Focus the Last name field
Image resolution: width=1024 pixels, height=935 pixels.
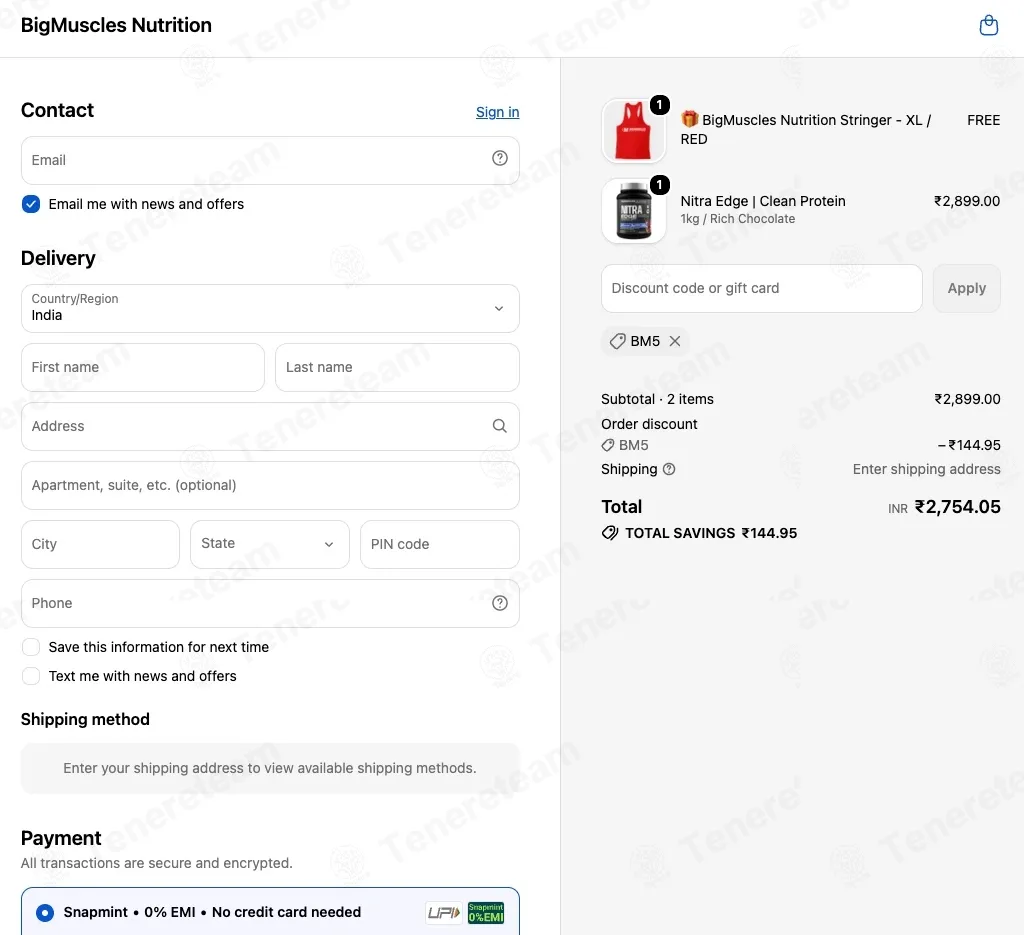coord(397,367)
